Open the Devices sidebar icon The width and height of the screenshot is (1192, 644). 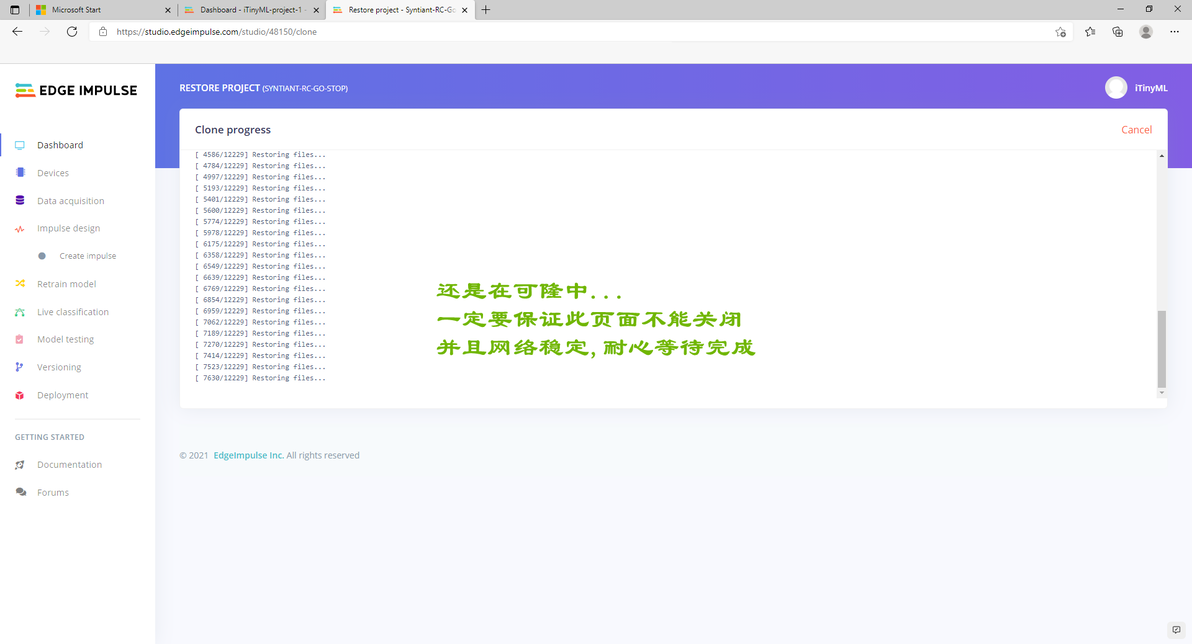pyautogui.click(x=20, y=173)
